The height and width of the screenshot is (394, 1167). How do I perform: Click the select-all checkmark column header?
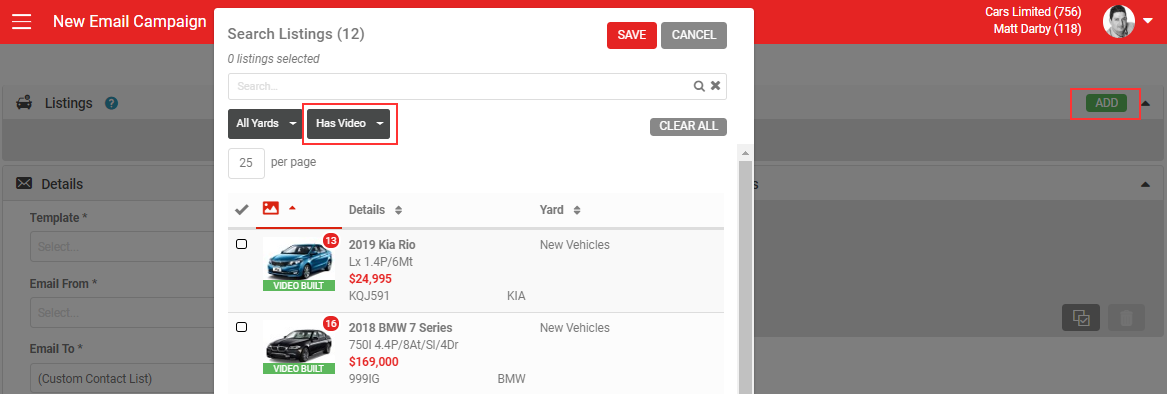click(241, 210)
